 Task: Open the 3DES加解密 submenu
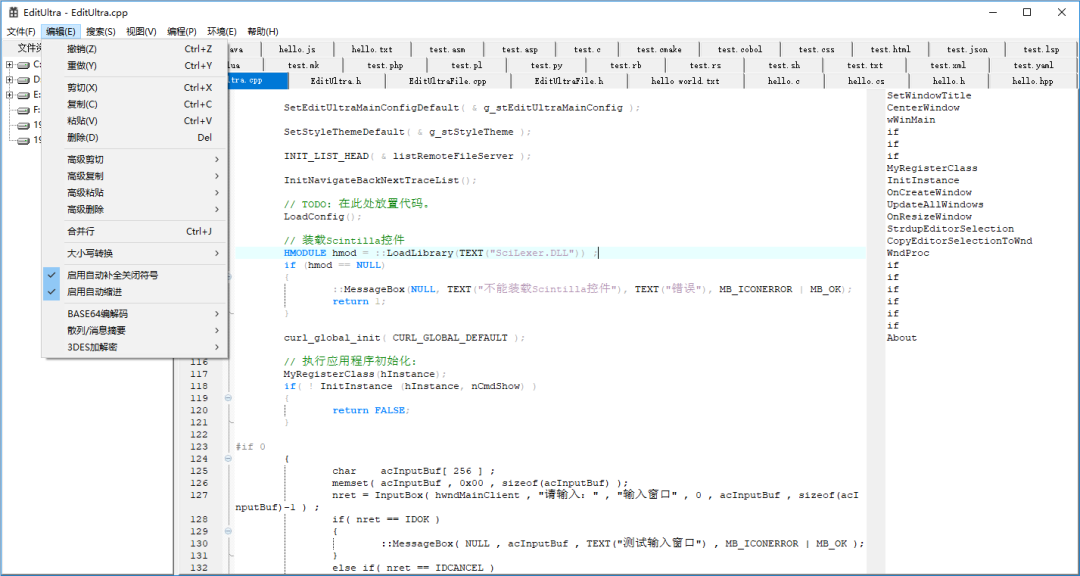pos(134,347)
